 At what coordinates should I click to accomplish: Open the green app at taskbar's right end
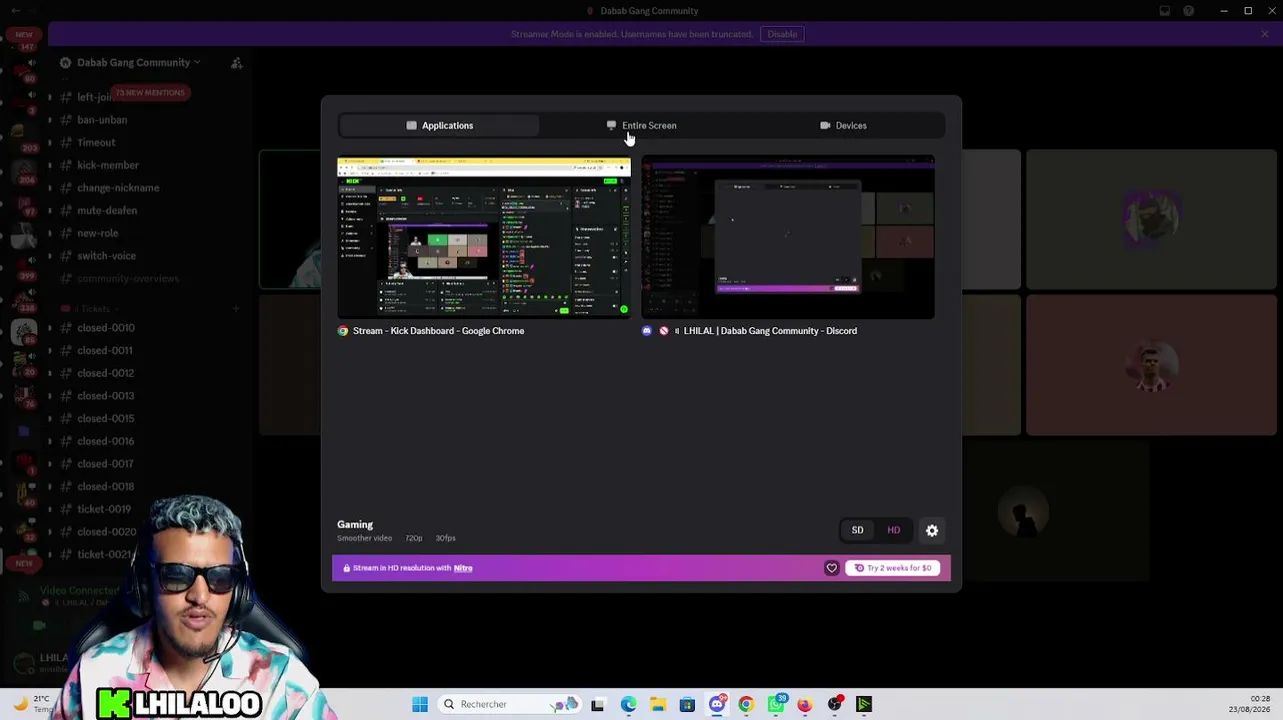coord(864,704)
